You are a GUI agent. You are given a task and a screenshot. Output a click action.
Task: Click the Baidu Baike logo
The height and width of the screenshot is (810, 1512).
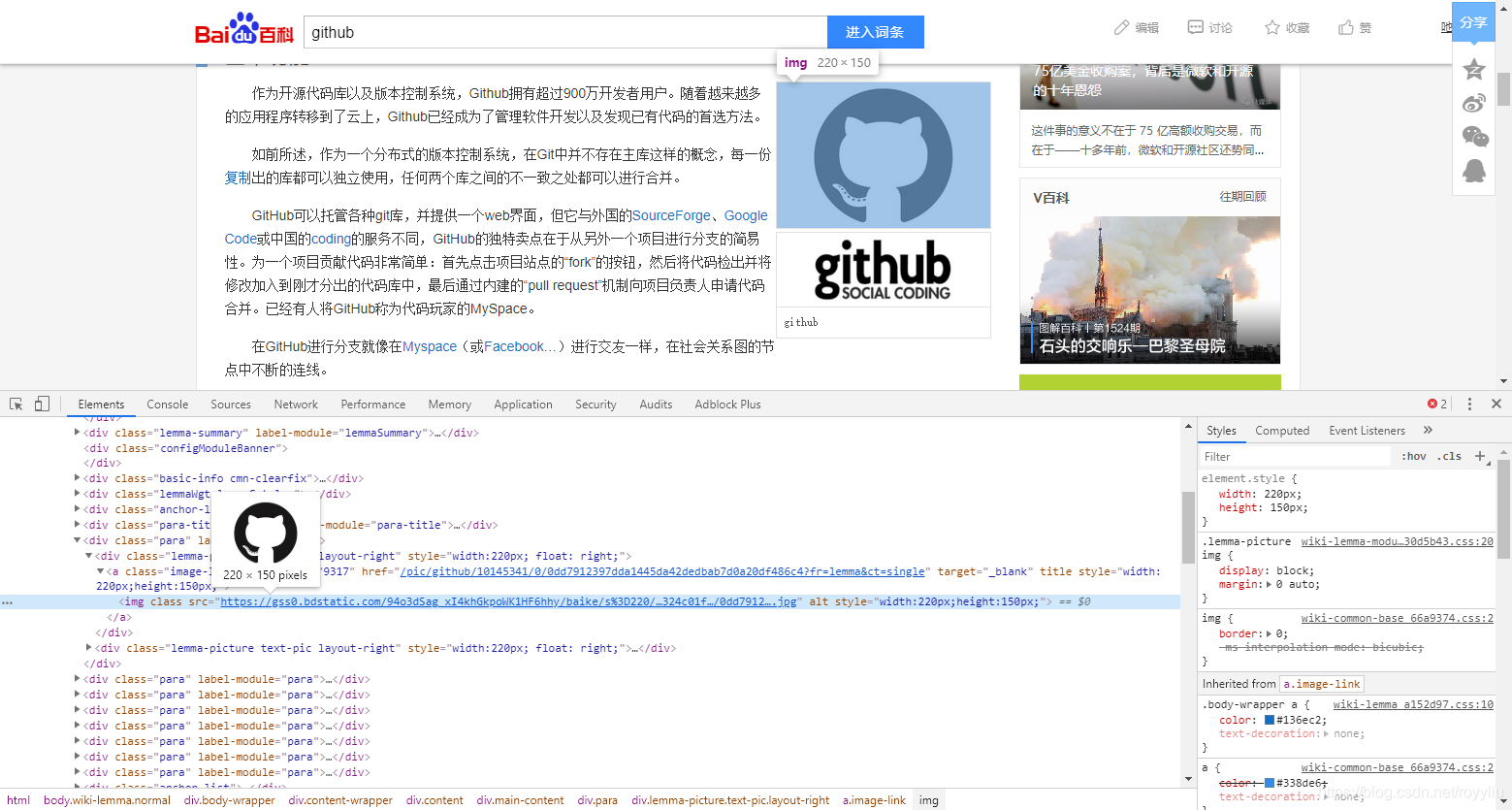click(x=244, y=29)
